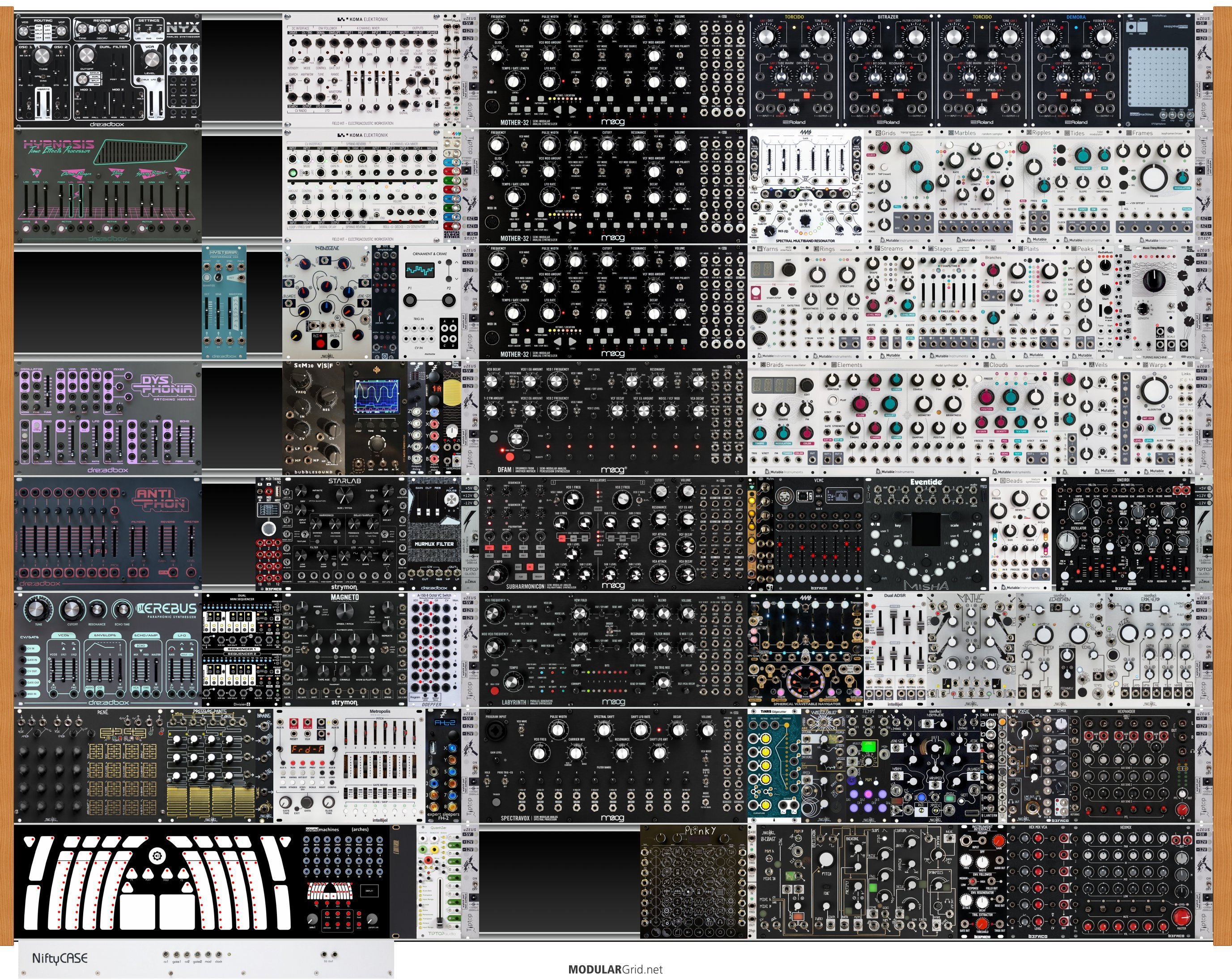1232x979 pixels.
Task: Select the Dreadbox Dysphonia module
Action: [x=108, y=418]
